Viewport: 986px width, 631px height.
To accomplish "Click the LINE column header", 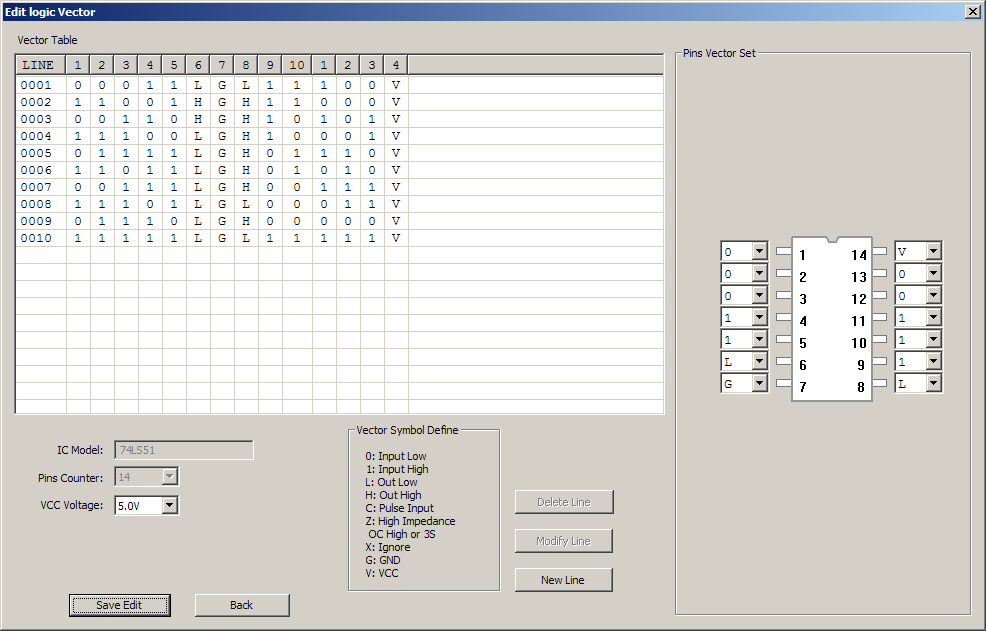I will 37,64.
